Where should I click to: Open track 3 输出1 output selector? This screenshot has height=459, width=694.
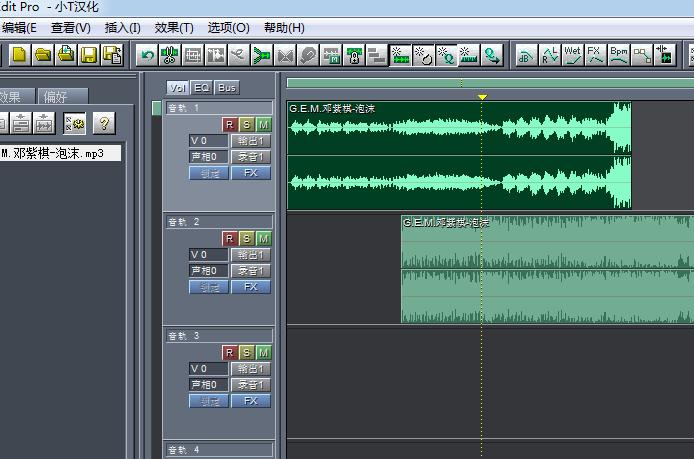[x=251, y=369]
